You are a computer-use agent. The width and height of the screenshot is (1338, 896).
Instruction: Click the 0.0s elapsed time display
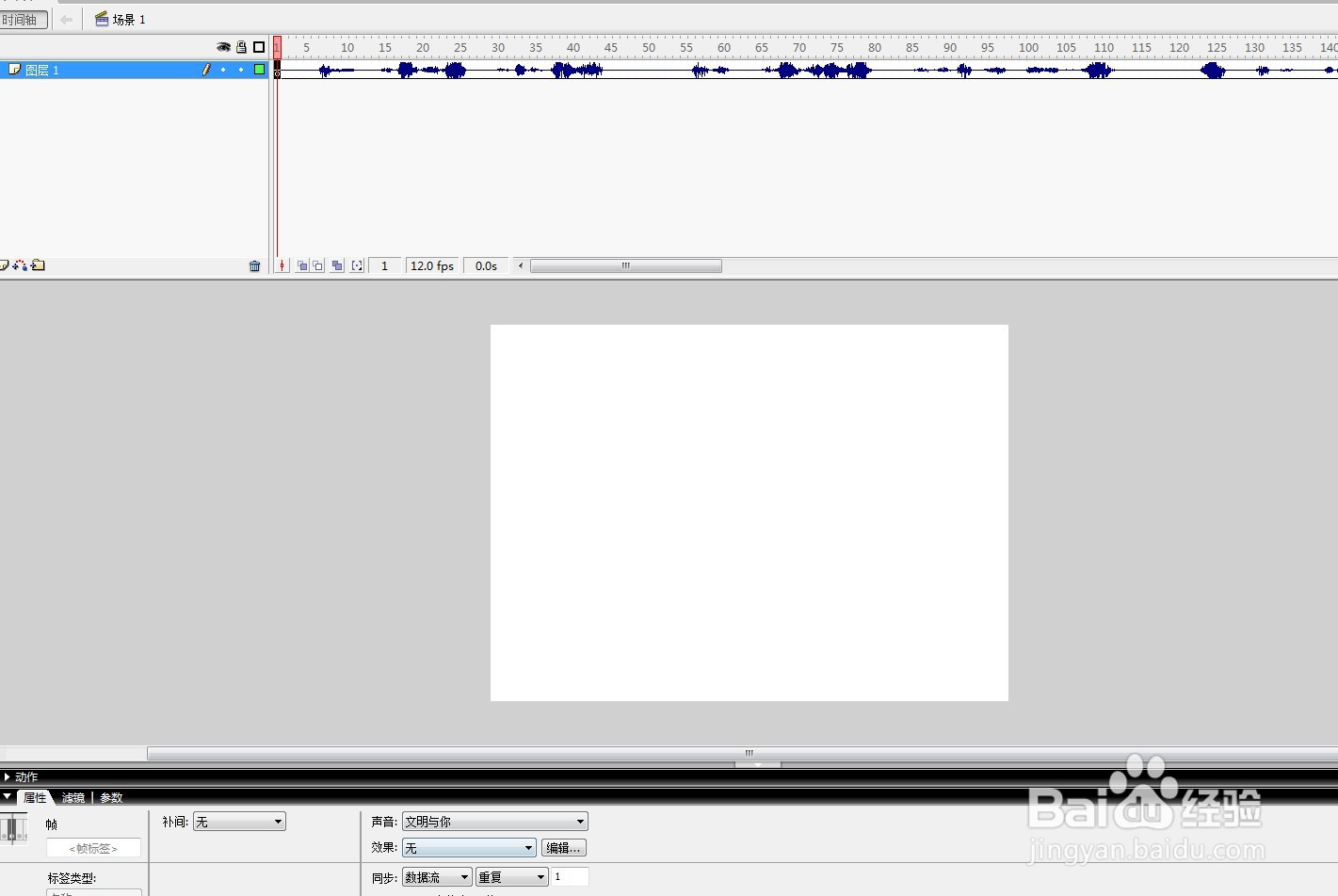click(486, 266)
